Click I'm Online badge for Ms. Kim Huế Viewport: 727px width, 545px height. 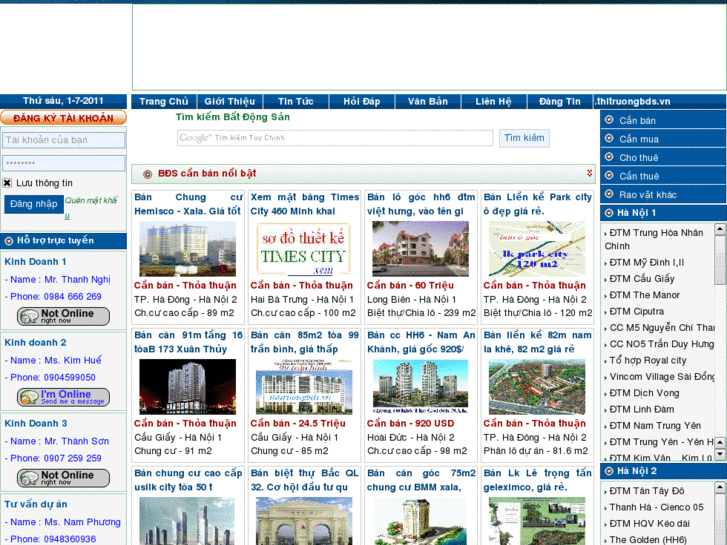pyautogui.click(x=64, y=397)
